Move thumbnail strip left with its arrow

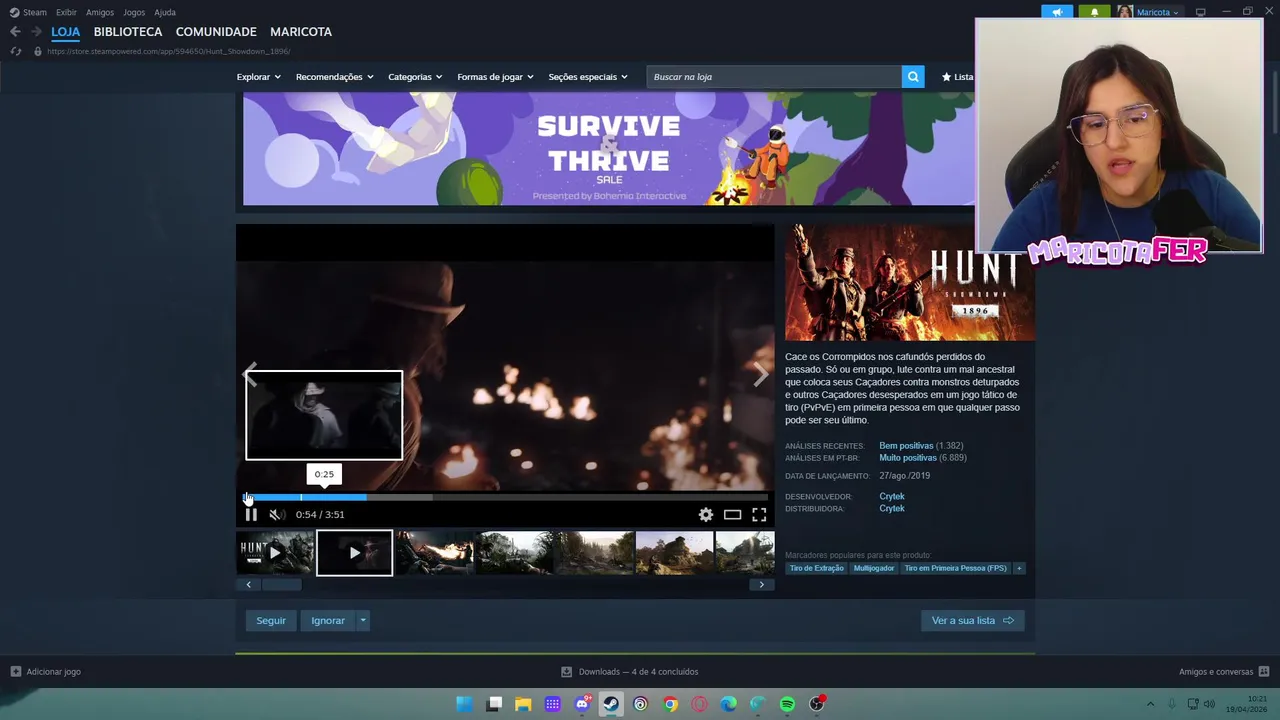coord(249,584)
